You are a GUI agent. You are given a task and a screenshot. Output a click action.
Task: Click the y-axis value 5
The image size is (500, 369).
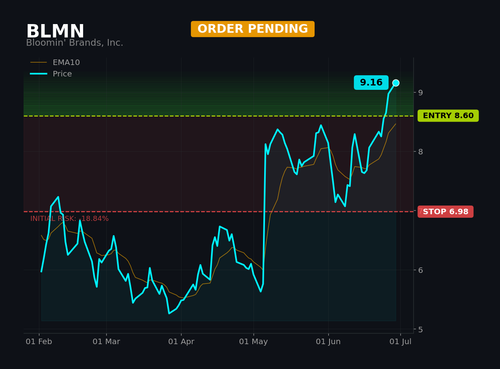420,330
